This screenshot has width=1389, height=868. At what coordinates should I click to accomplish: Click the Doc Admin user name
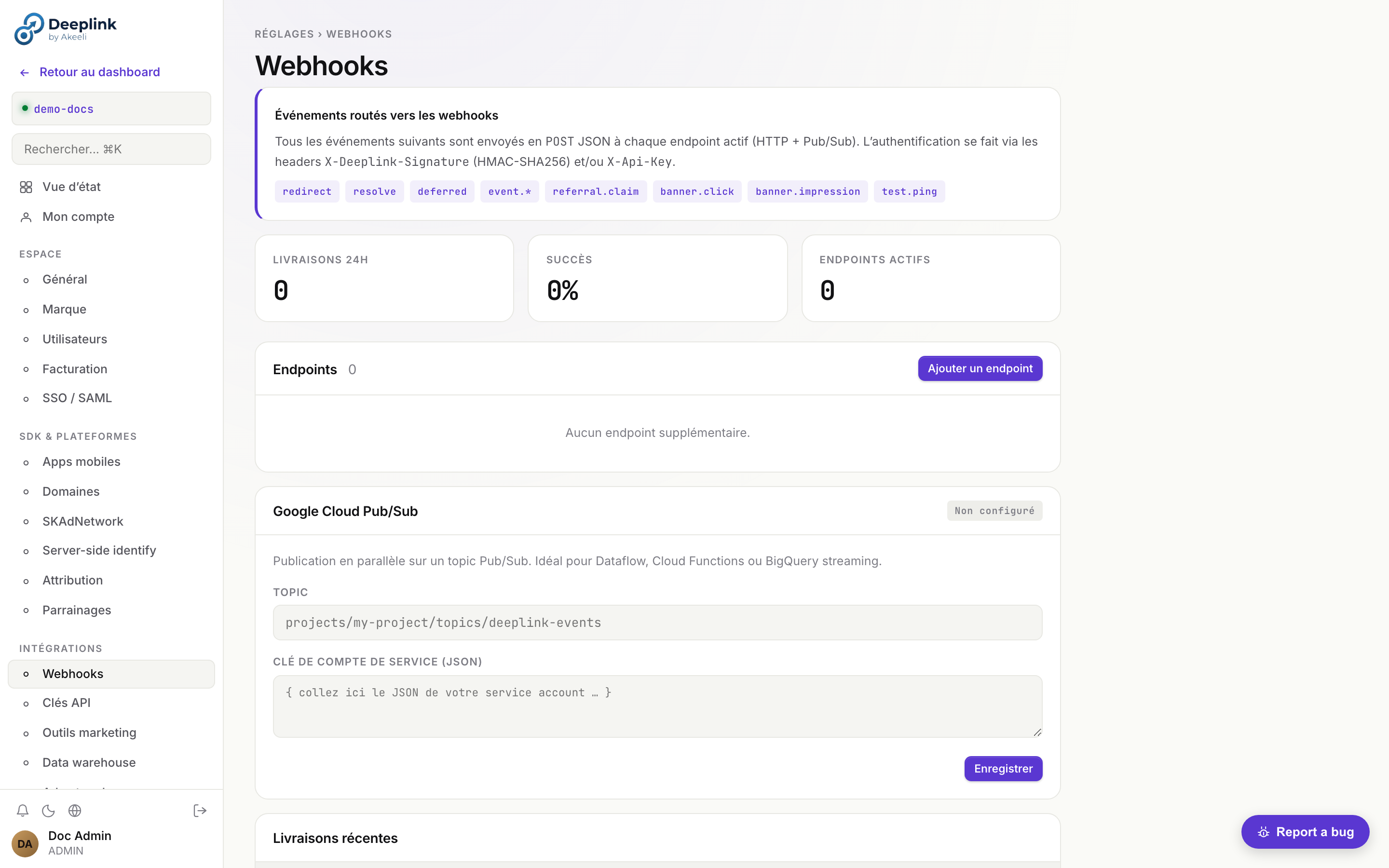(x=80, y=836)
